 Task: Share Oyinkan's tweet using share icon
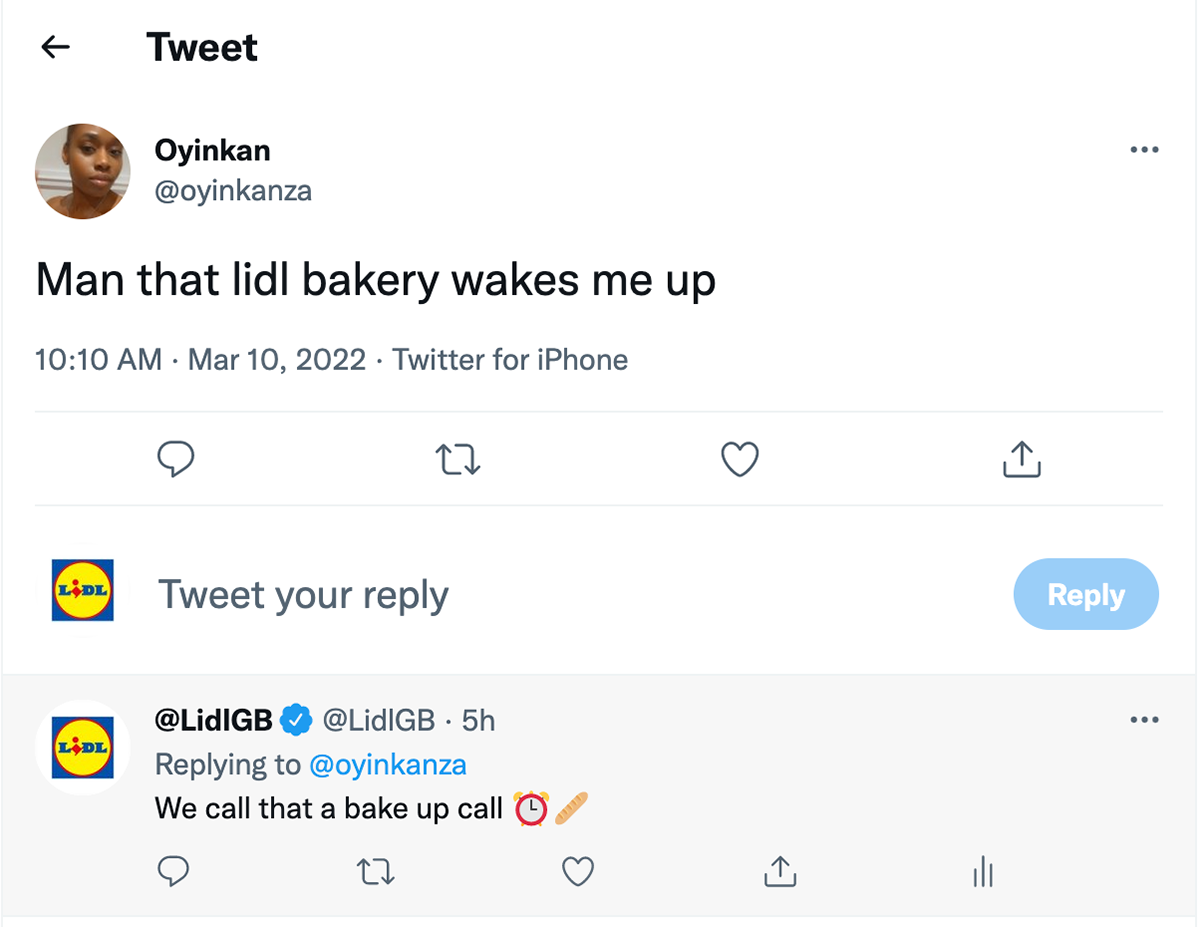coord(1021,459)
